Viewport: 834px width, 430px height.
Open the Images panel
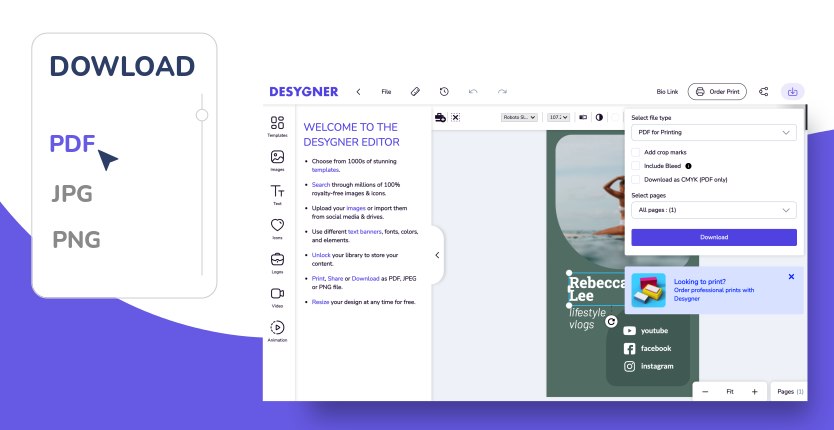(x=277, y=161)
